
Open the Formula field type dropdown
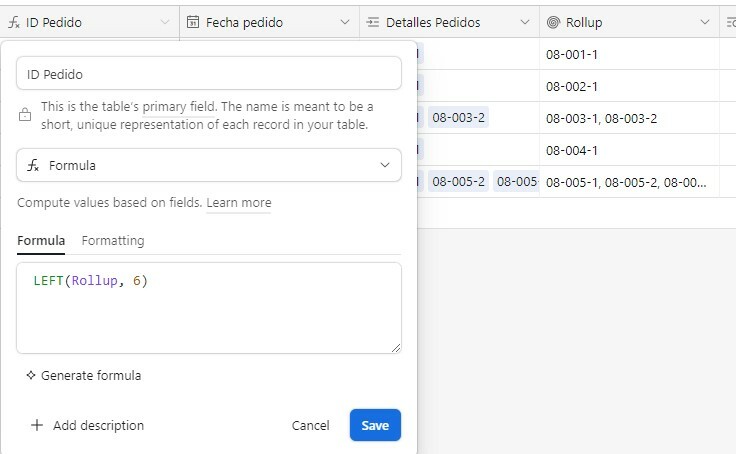209,165
